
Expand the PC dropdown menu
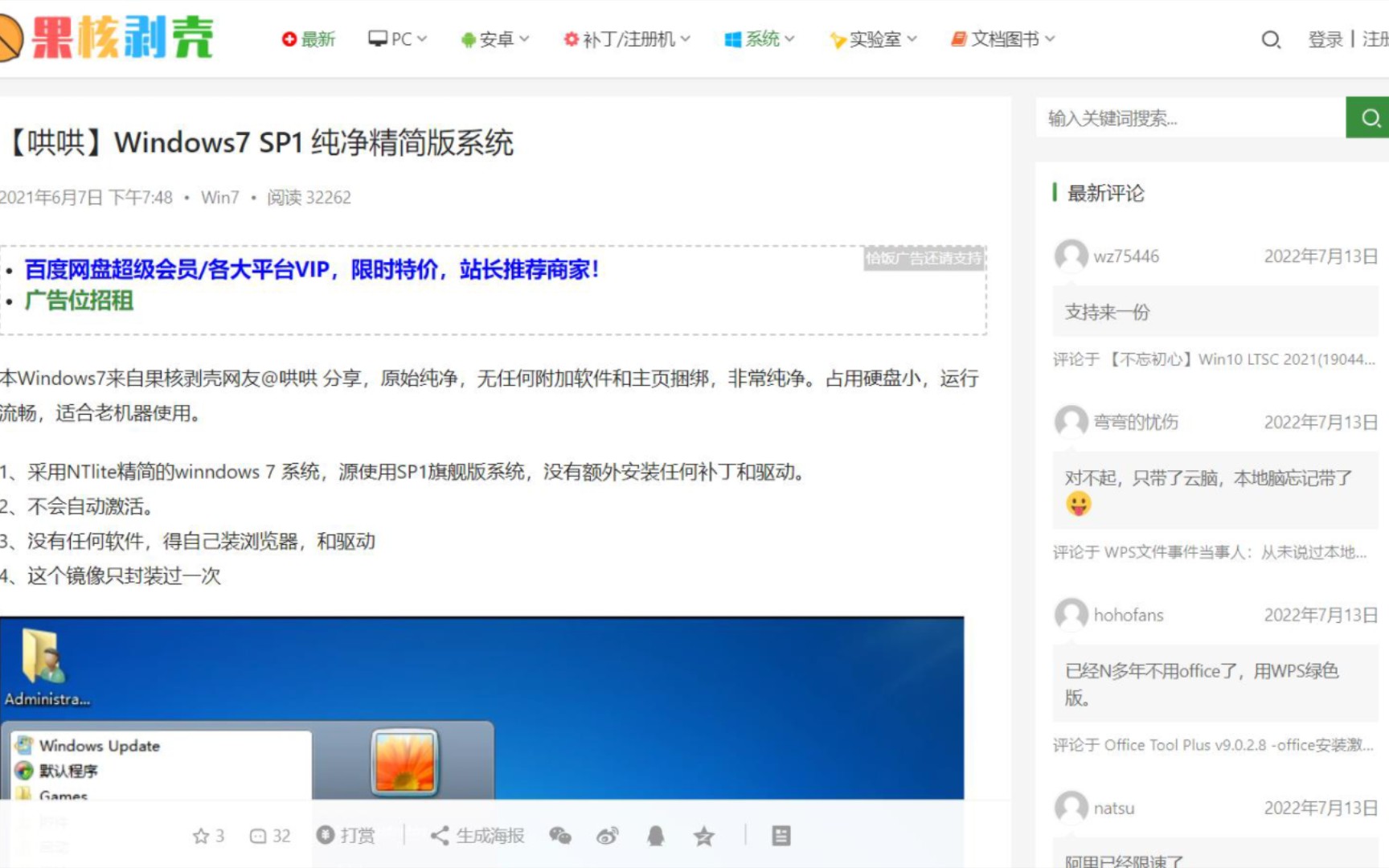[397, 39]
